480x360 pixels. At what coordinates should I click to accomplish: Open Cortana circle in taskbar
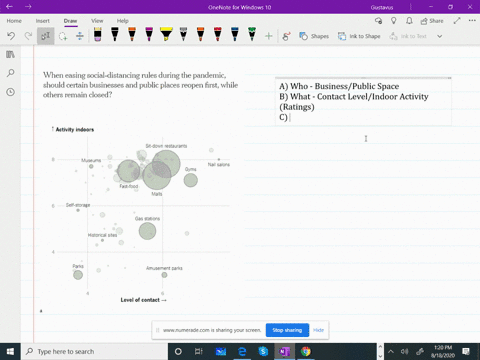tap(178, 351)
